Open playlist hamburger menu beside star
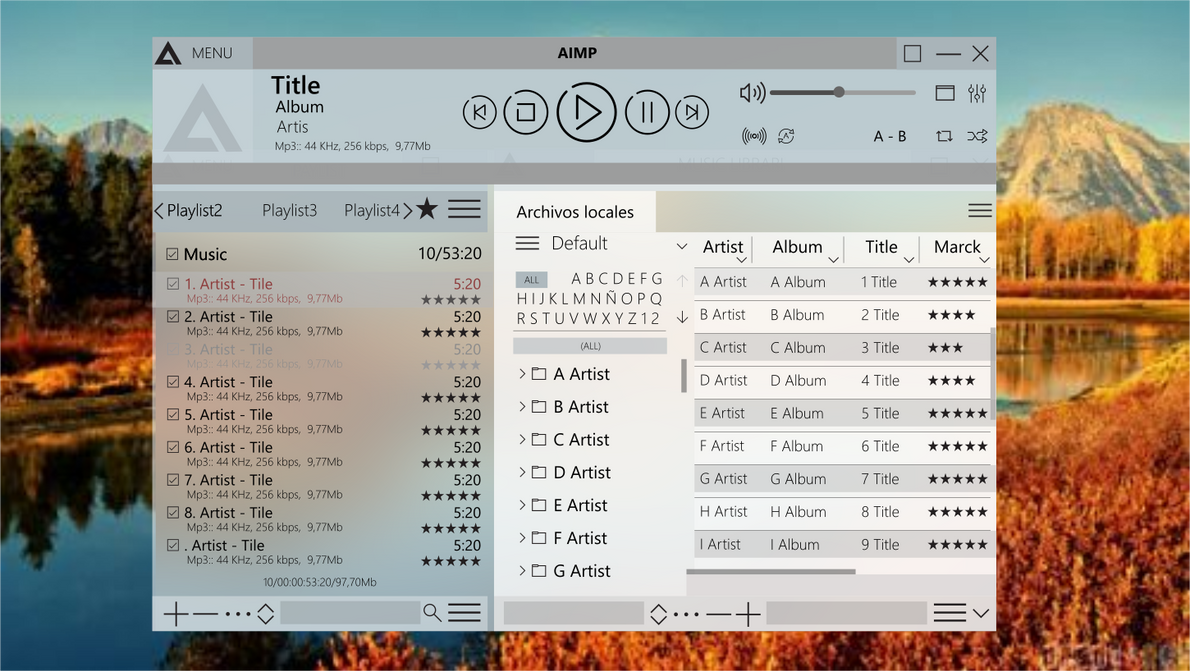 click(x=464, y=209)
